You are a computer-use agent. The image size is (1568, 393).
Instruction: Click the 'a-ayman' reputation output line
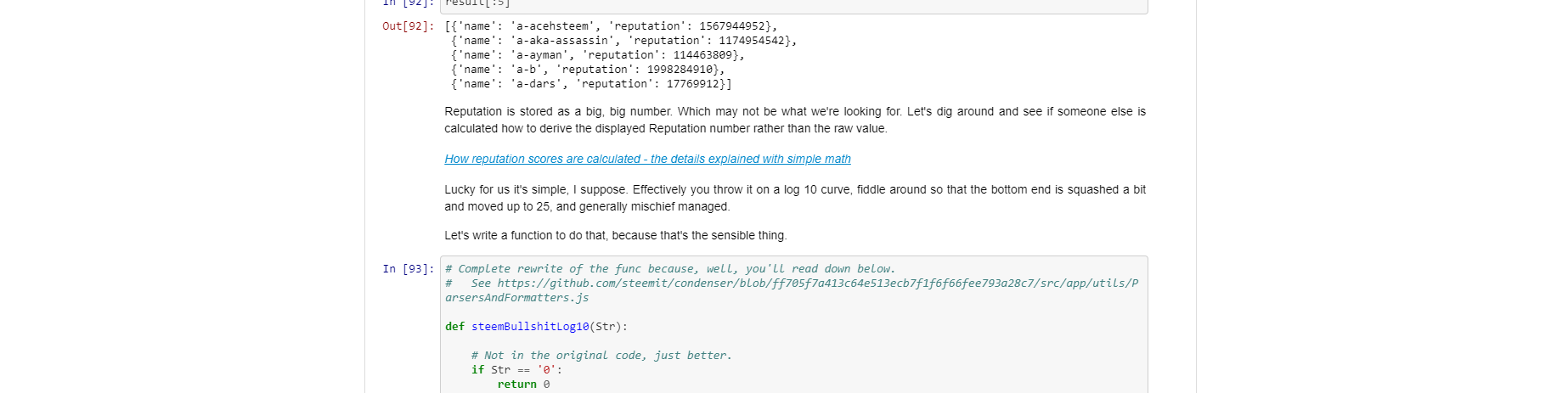[597, 55]
